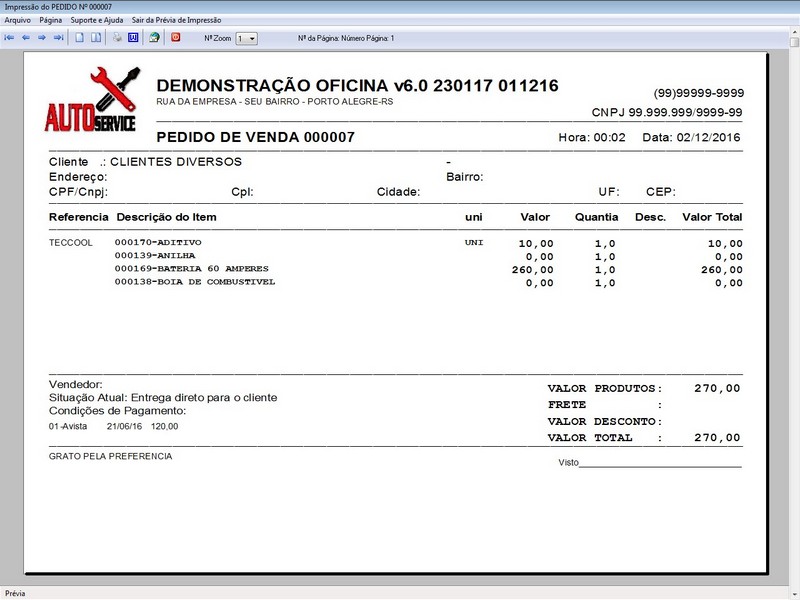Click the 260,00 value in Valor column
800x600 pixels.
(533, 270)
